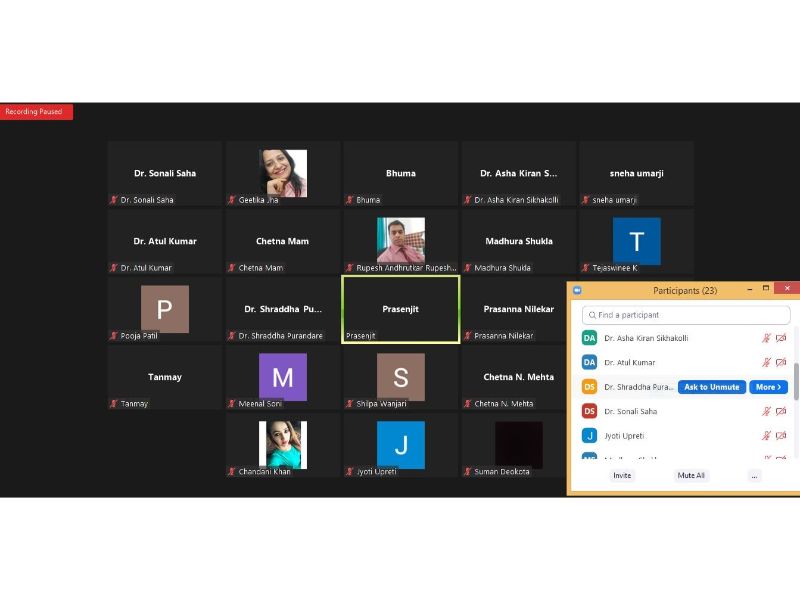Select the highlighted Prasenjit video tile
Screen dimensions: 800x600
click(x=401, y=309)
